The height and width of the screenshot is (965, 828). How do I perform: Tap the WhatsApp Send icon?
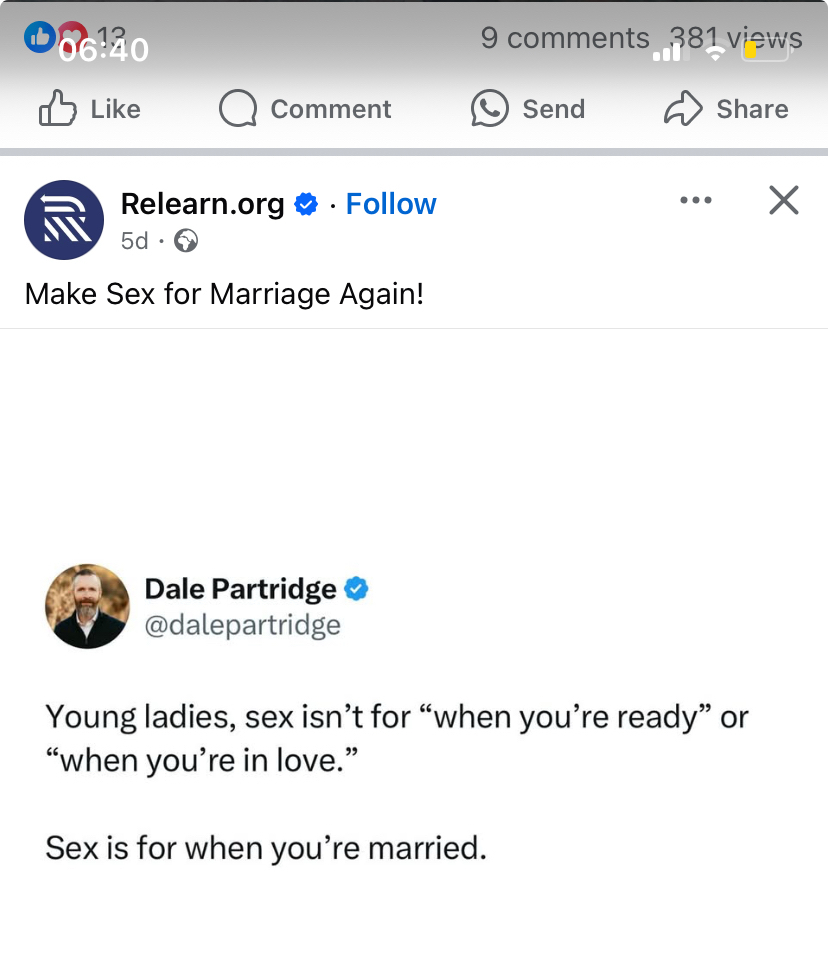[x=489, y=108]
